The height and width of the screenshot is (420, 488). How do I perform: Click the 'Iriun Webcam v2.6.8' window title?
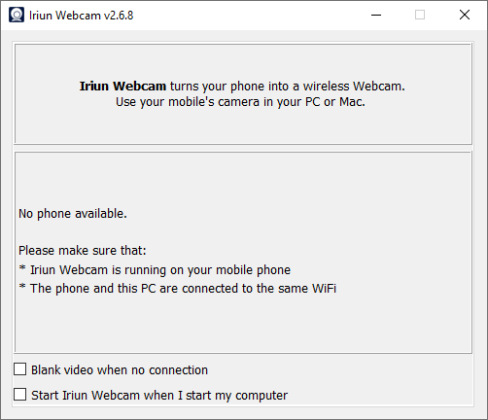[81, 15]
